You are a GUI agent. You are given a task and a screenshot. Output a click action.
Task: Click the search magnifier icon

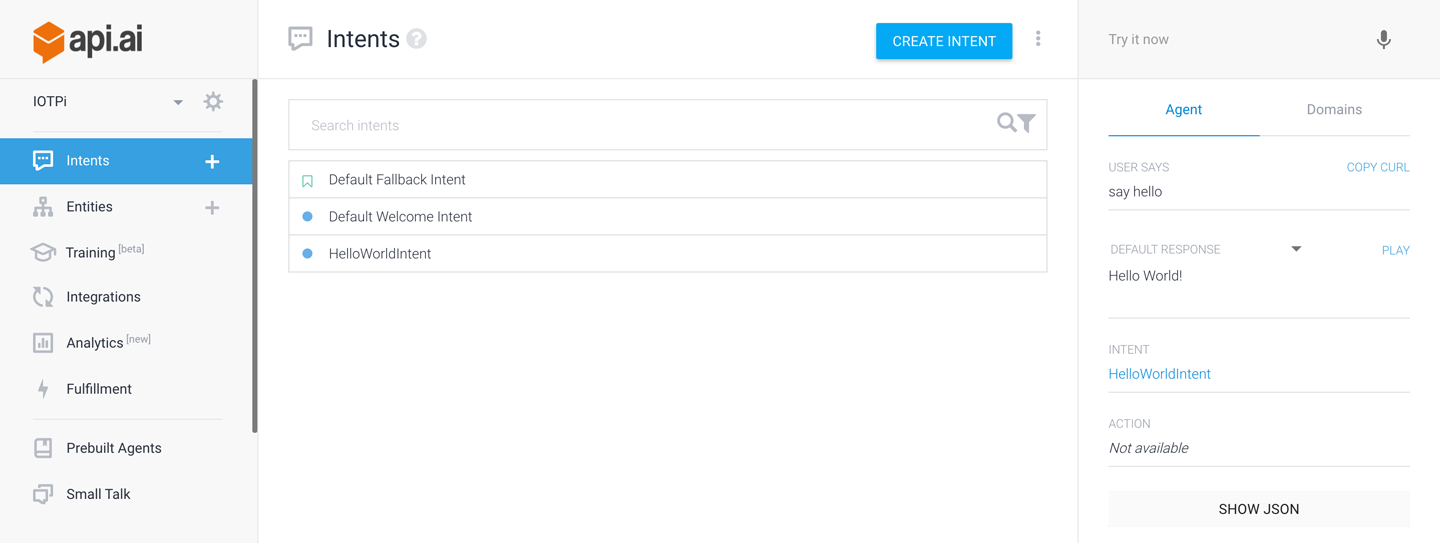[1006, 123]
